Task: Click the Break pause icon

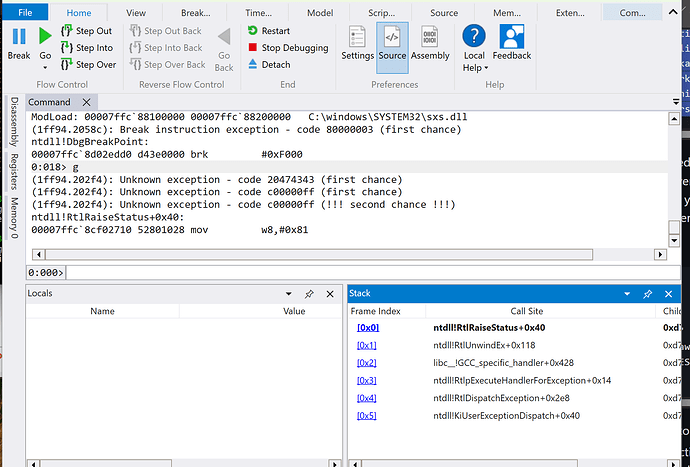Action: tap(19, 37)
